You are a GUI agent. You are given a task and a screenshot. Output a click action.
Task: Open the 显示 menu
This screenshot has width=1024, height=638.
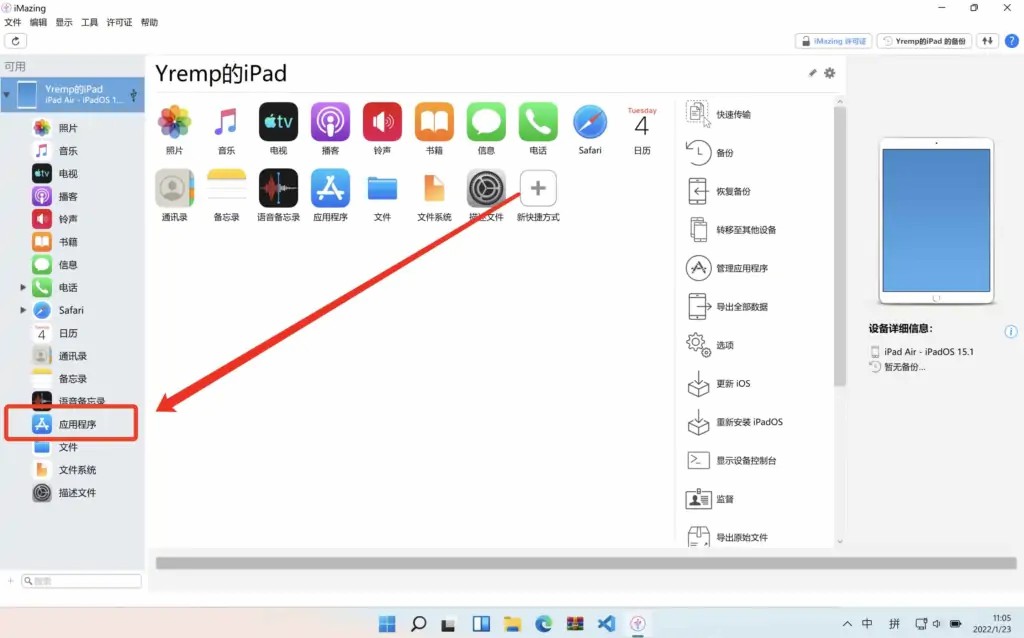point(64,22)
